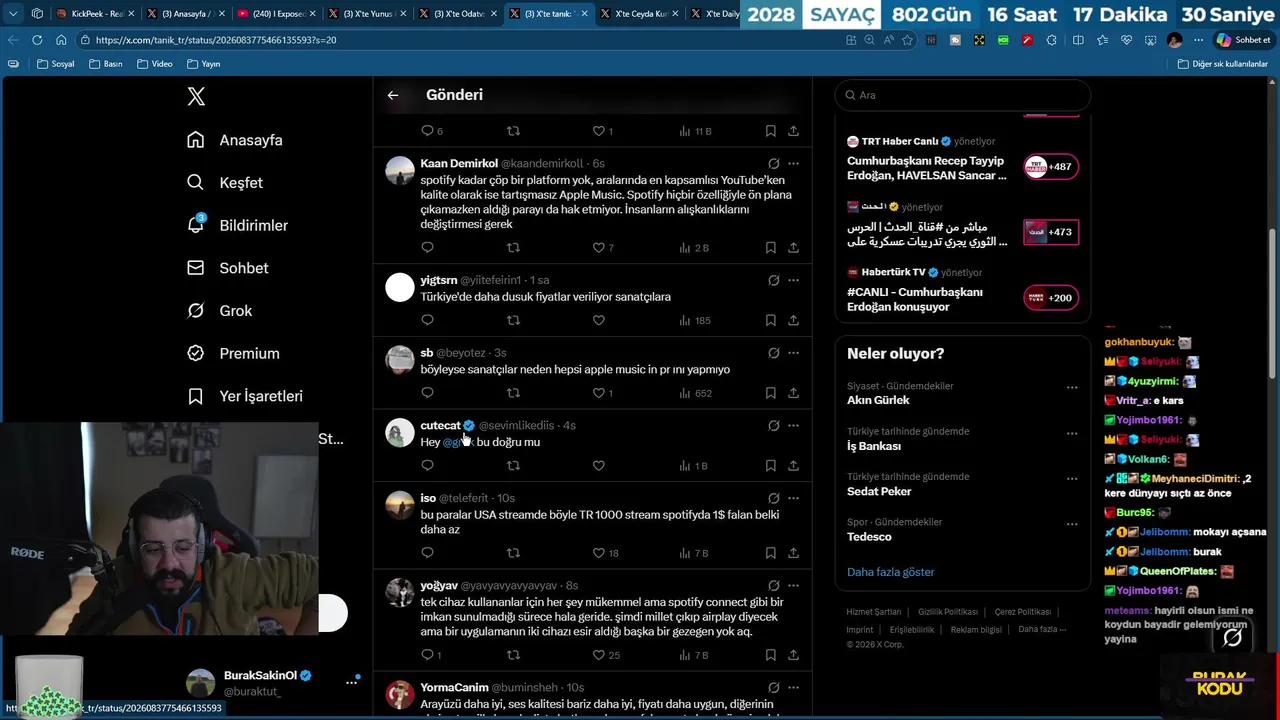The height and width of the screenshot is (720, 1280).
Task: Open Anasayfa from the sidebar
Action: point(235,140)
